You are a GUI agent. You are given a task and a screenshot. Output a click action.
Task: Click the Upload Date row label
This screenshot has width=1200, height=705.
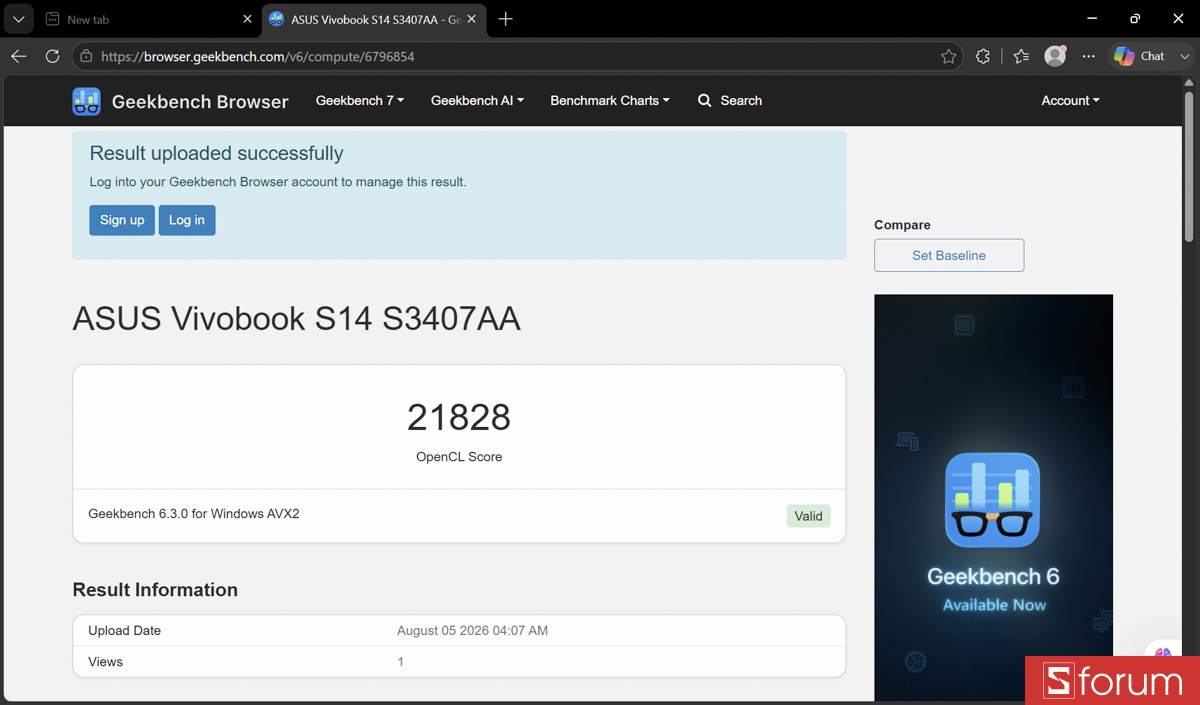124,631
